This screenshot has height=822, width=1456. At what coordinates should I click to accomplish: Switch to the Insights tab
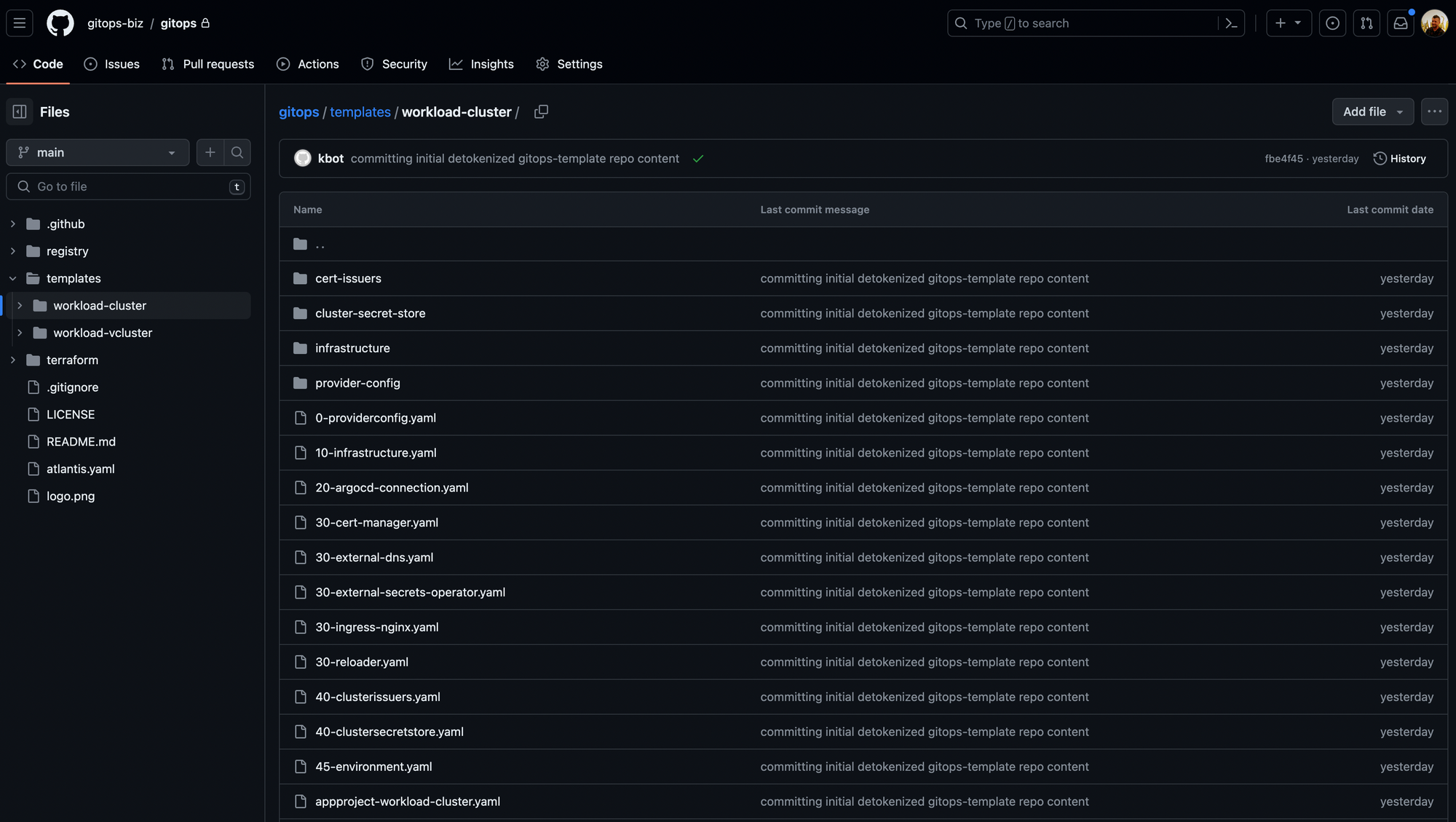(x=481, y=64)
